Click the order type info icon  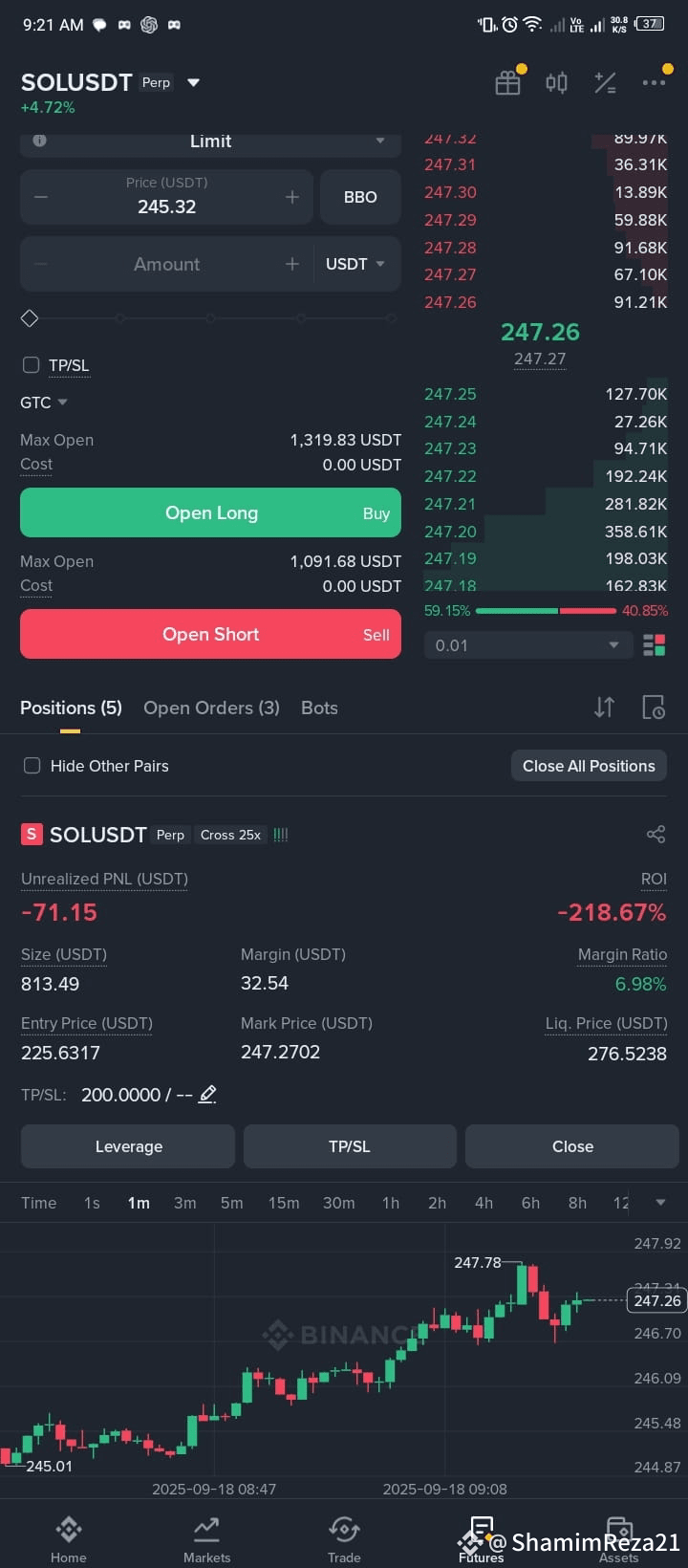coord(39,141)
